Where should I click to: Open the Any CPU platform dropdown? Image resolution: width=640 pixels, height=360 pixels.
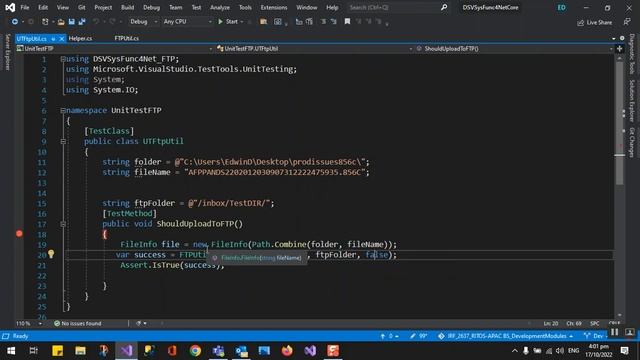coord(188,22)
